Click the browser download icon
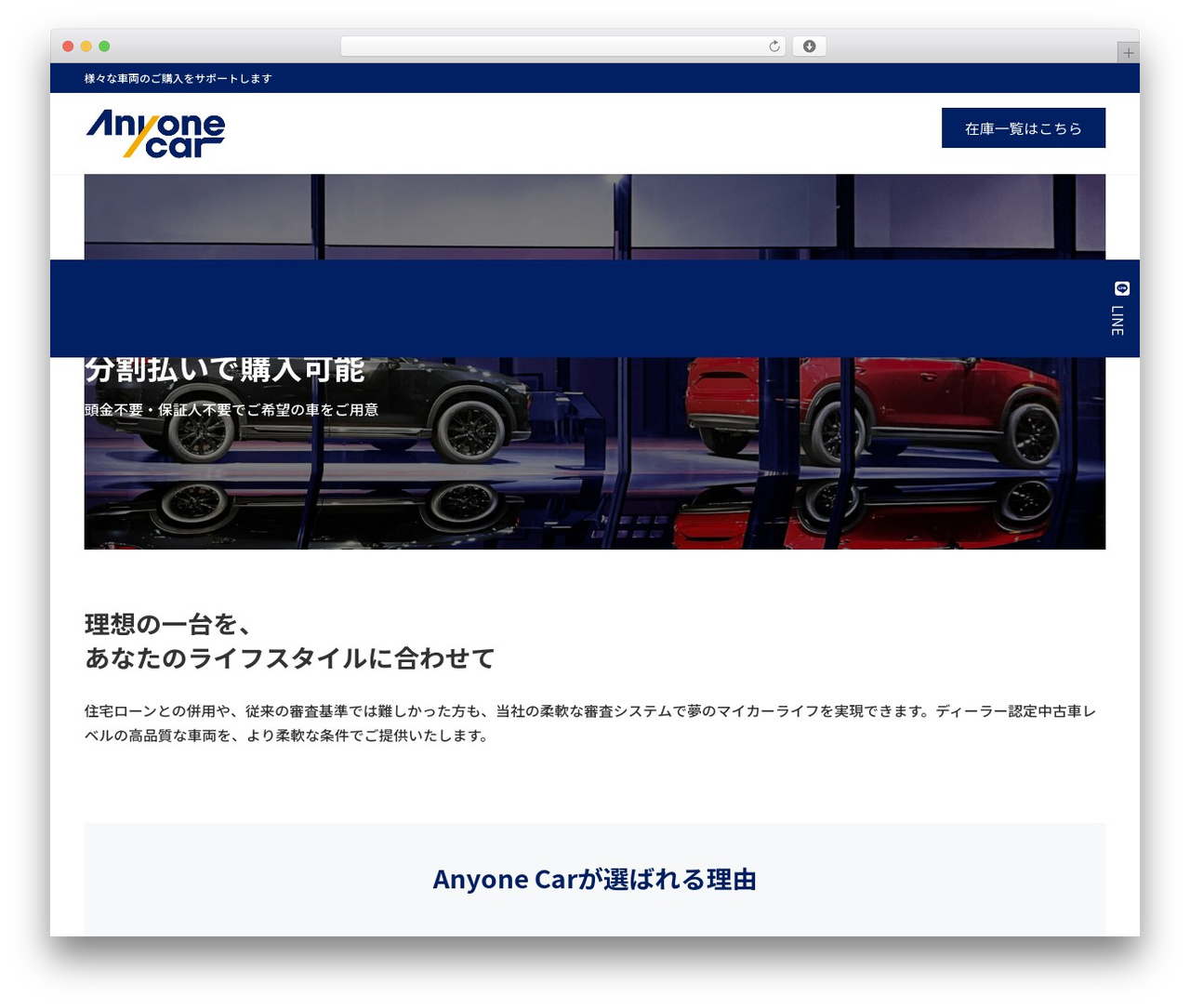 pos(809,46)
